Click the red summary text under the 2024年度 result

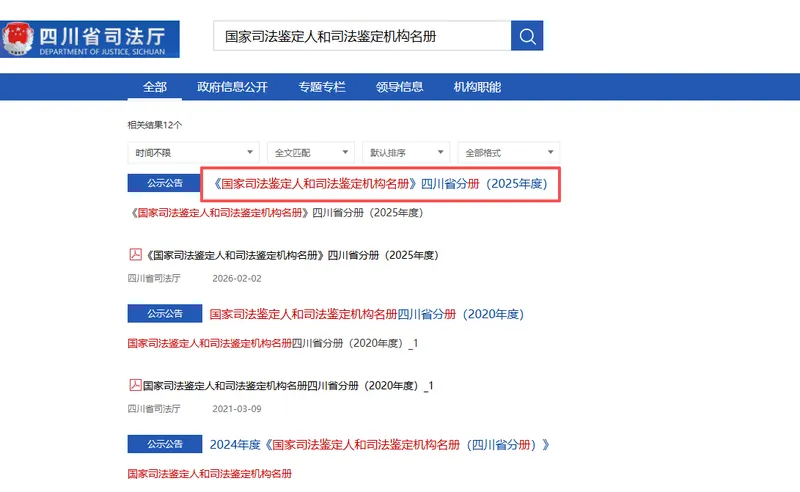pos(210,474)
